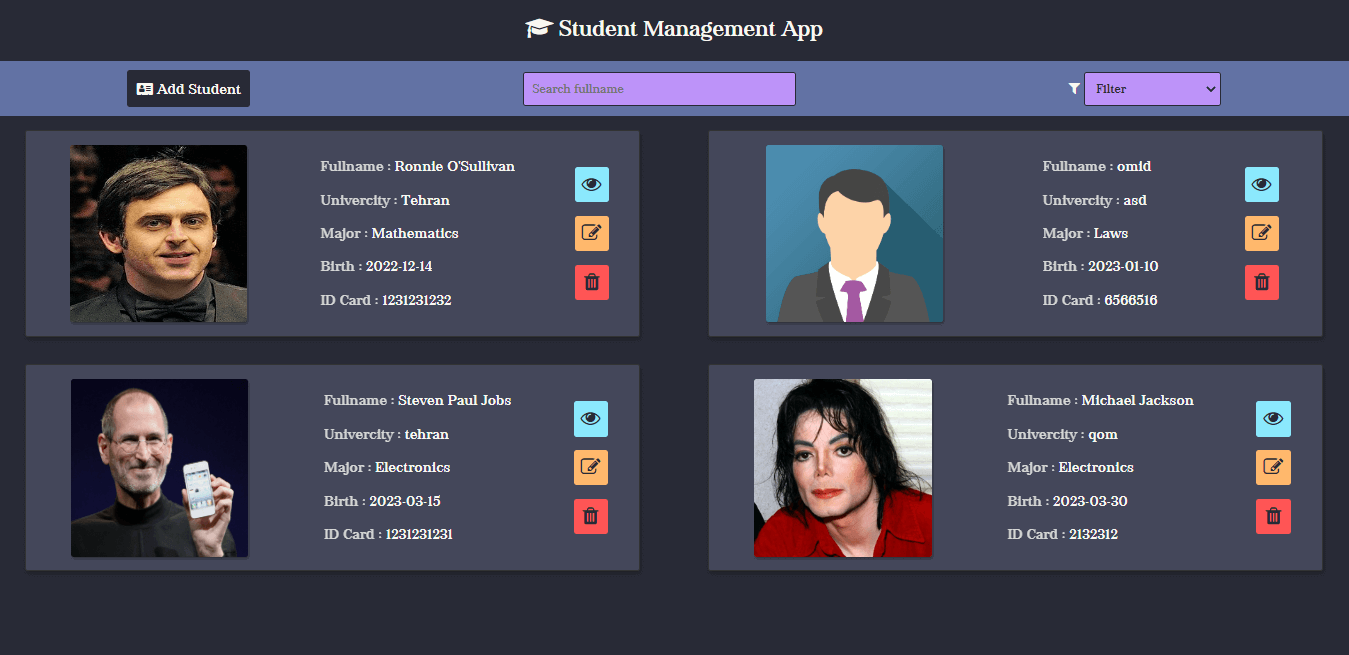Click the delete trash icon for Michael Jackson
The image size is (1349, 655).
(1272, 516)
